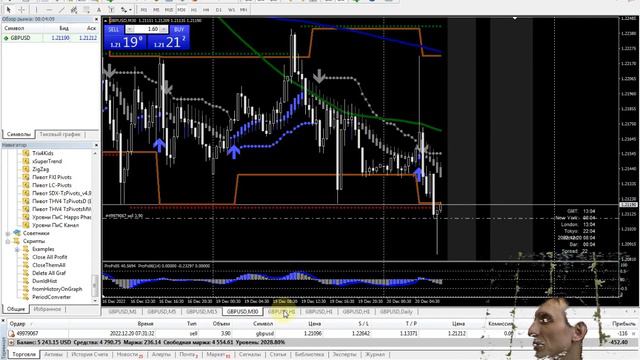
Task: Close the Navigator panel
Action: tap(96, 145)
